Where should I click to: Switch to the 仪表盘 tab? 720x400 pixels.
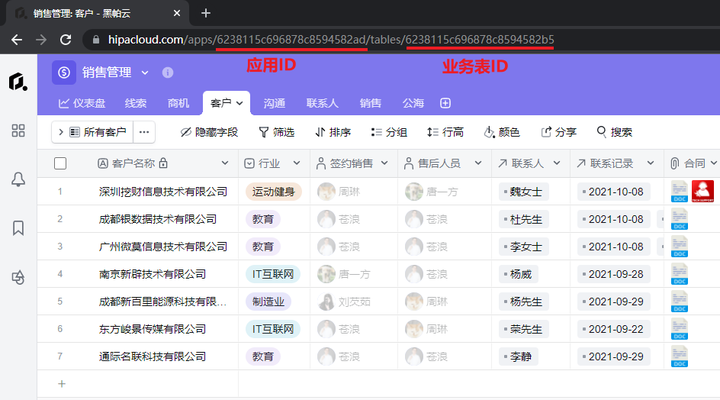(x=82, y=103)
